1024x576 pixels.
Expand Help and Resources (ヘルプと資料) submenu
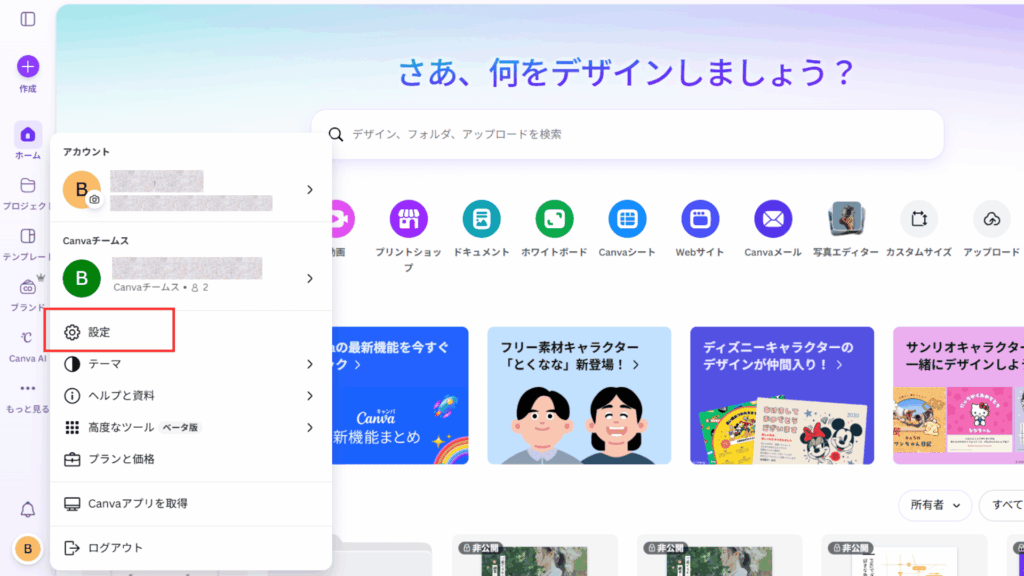tap(190, 396)
